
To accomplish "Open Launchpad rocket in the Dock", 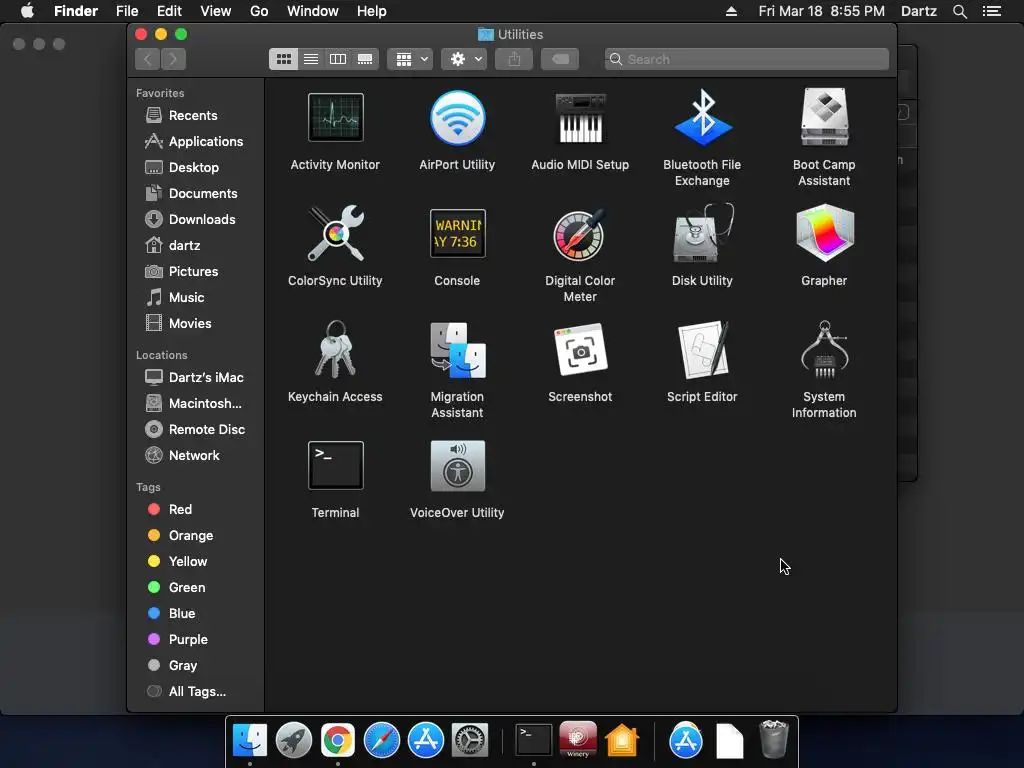I will (x=294, y=740).
